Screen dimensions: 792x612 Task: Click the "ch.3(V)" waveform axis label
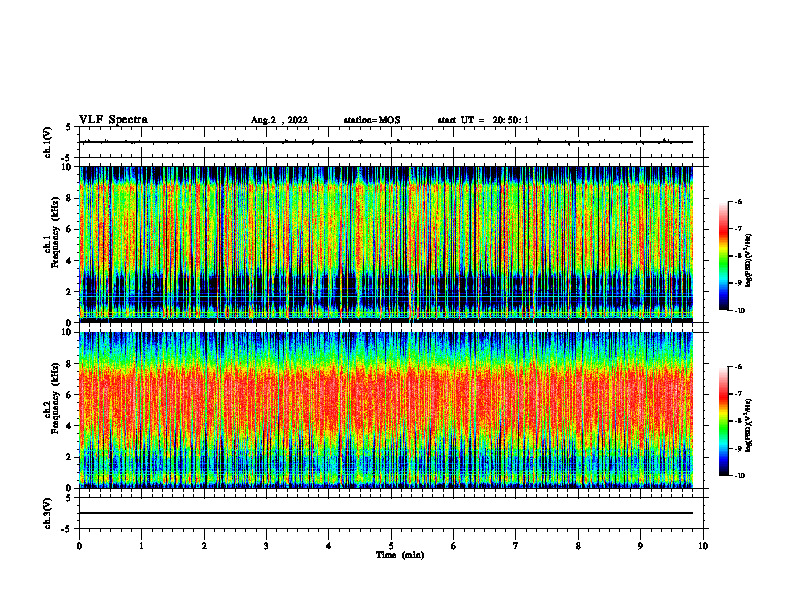48,513
